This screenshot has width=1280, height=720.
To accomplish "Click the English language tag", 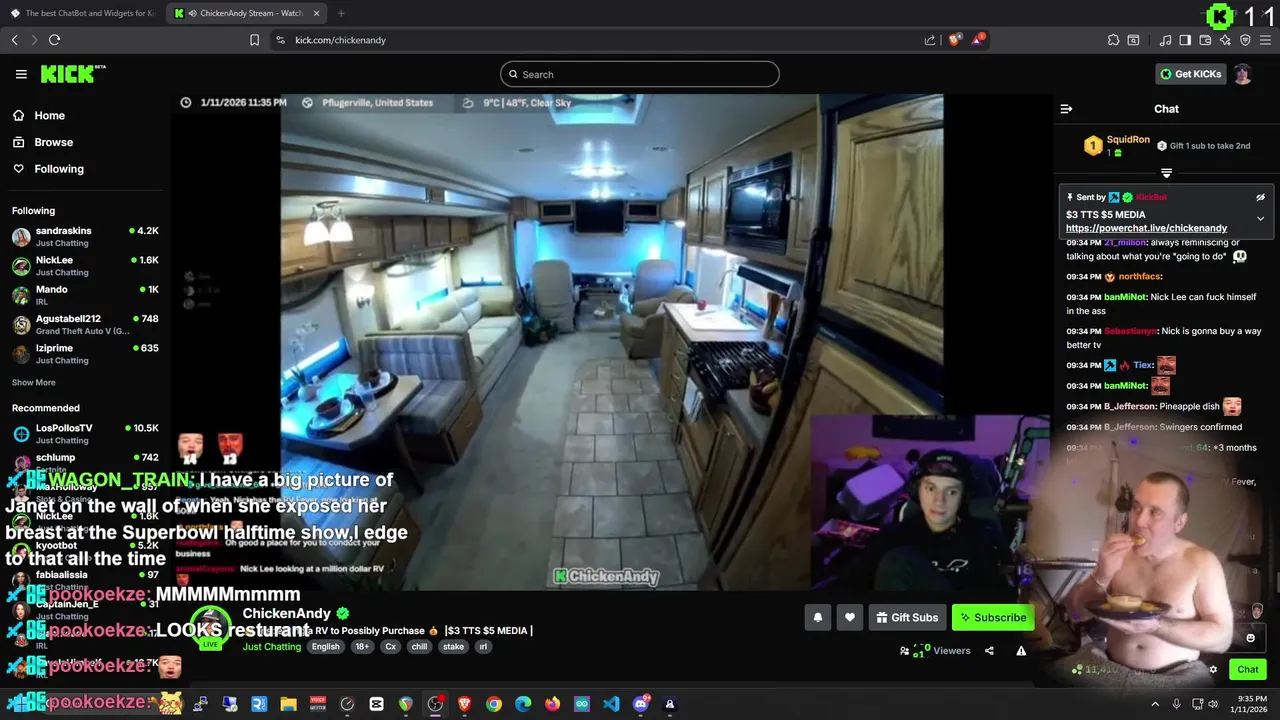I will coord(326,647).
